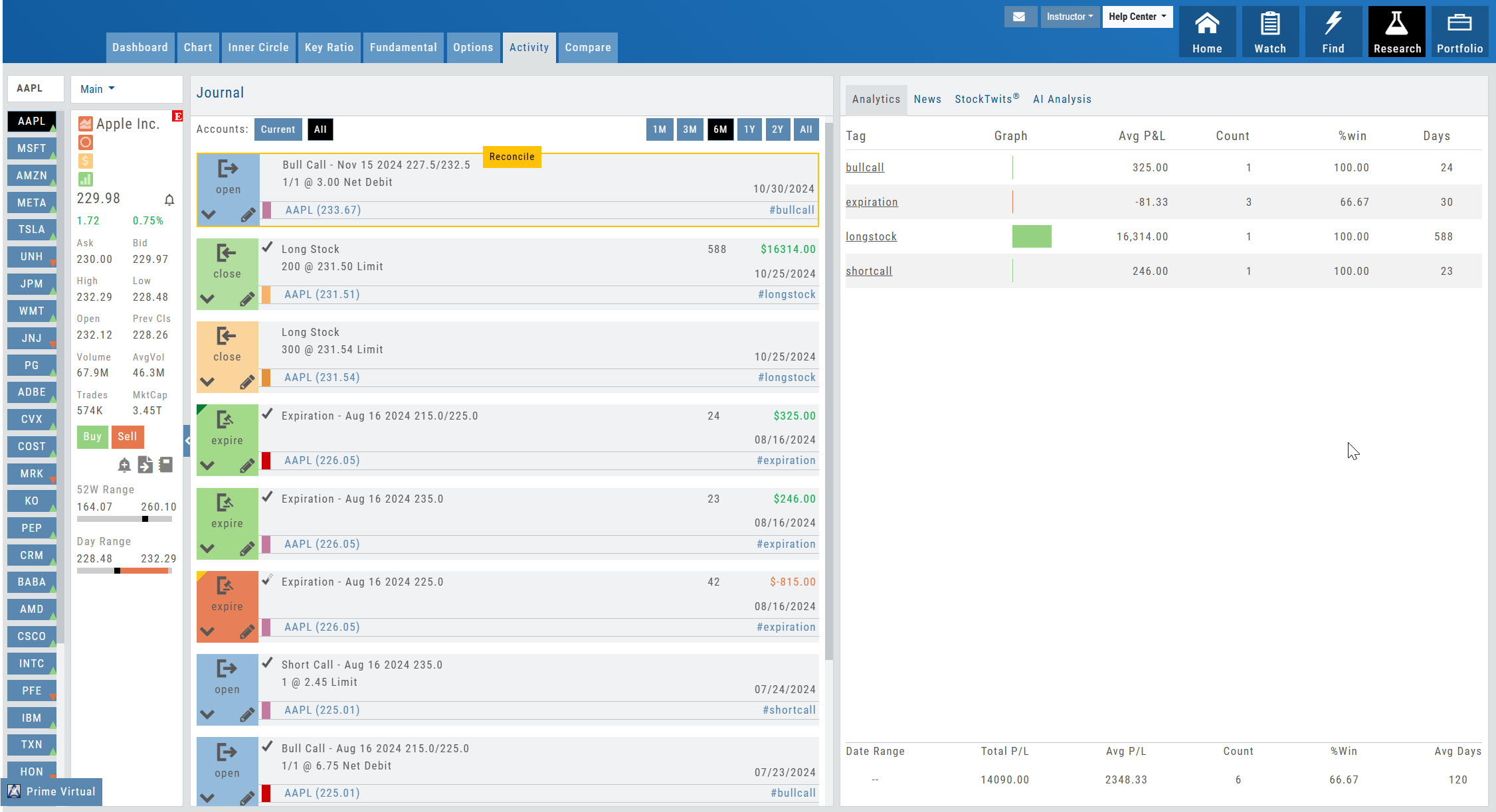Click the Reconcile button
1496x812 pixels.
(x=512, y=157)
